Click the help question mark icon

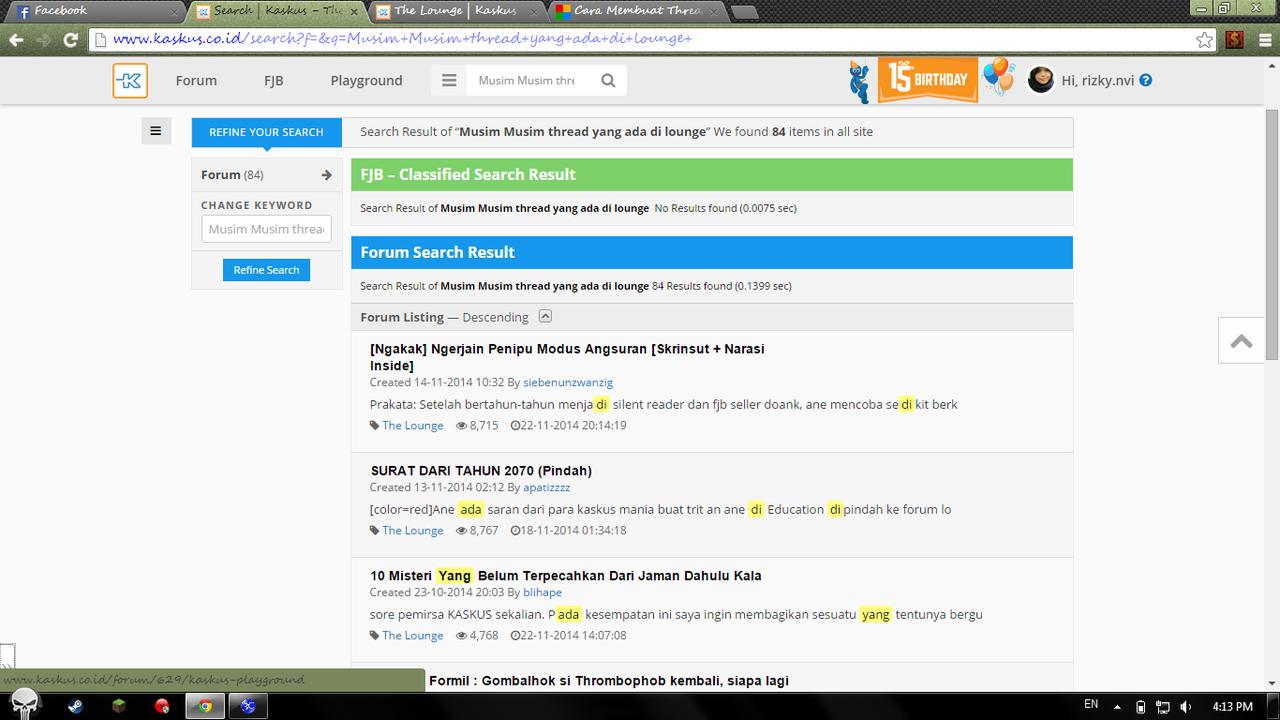[1146, 80]
